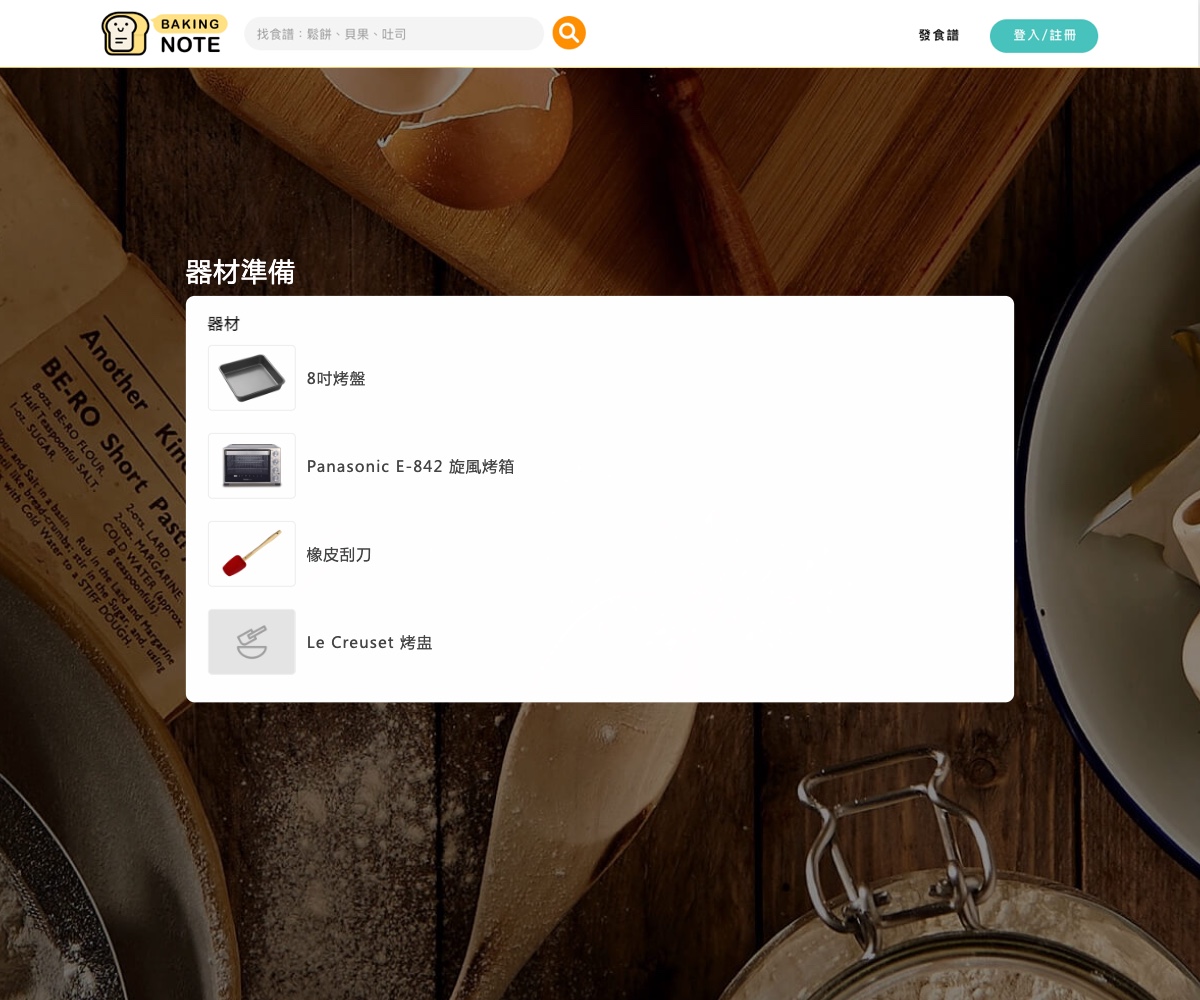Click the 器材 label inside the card

pyautogui.click(x=224, y=324)
